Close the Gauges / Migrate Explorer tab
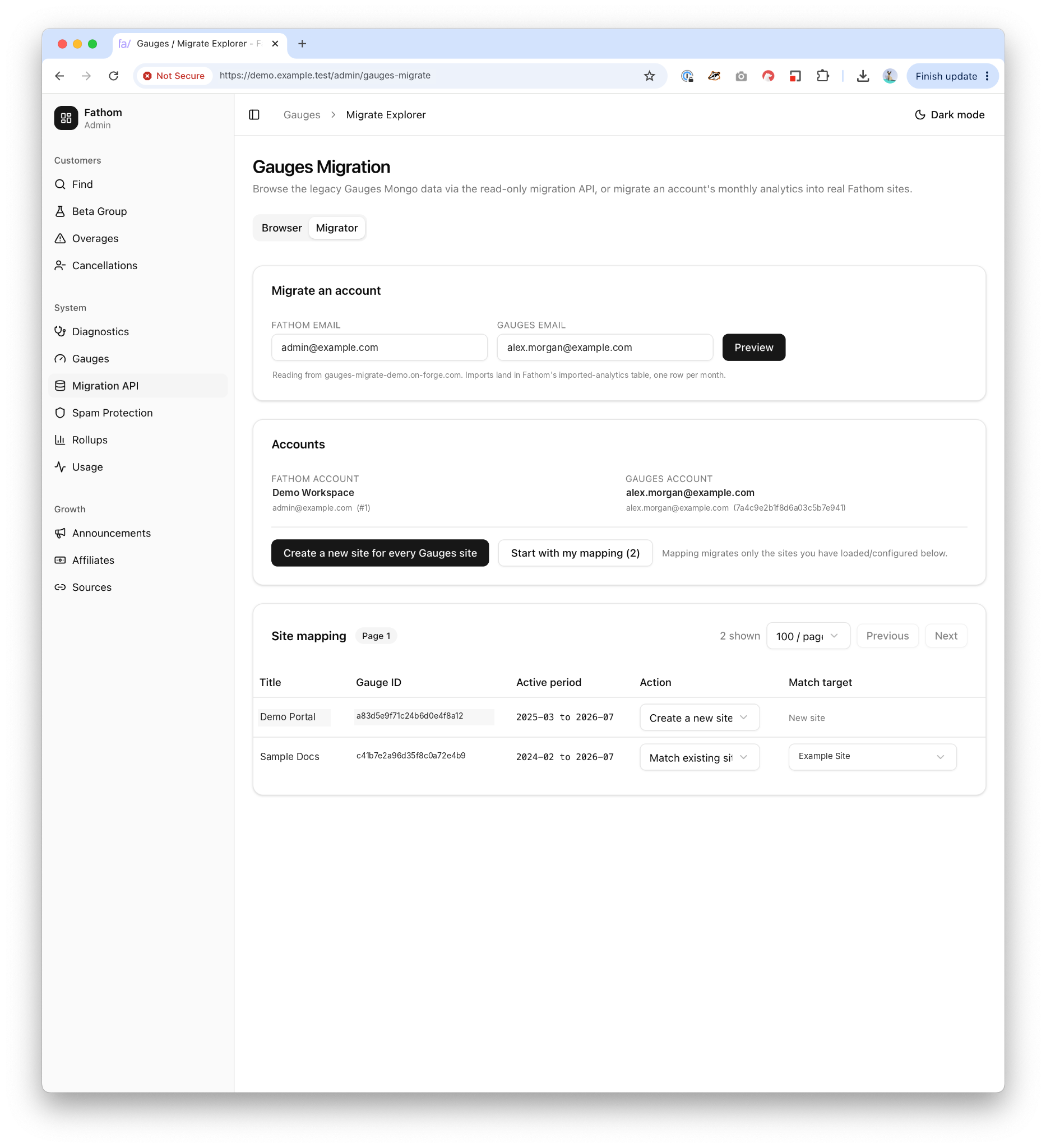1046x1148 pixels. point(275,44)
